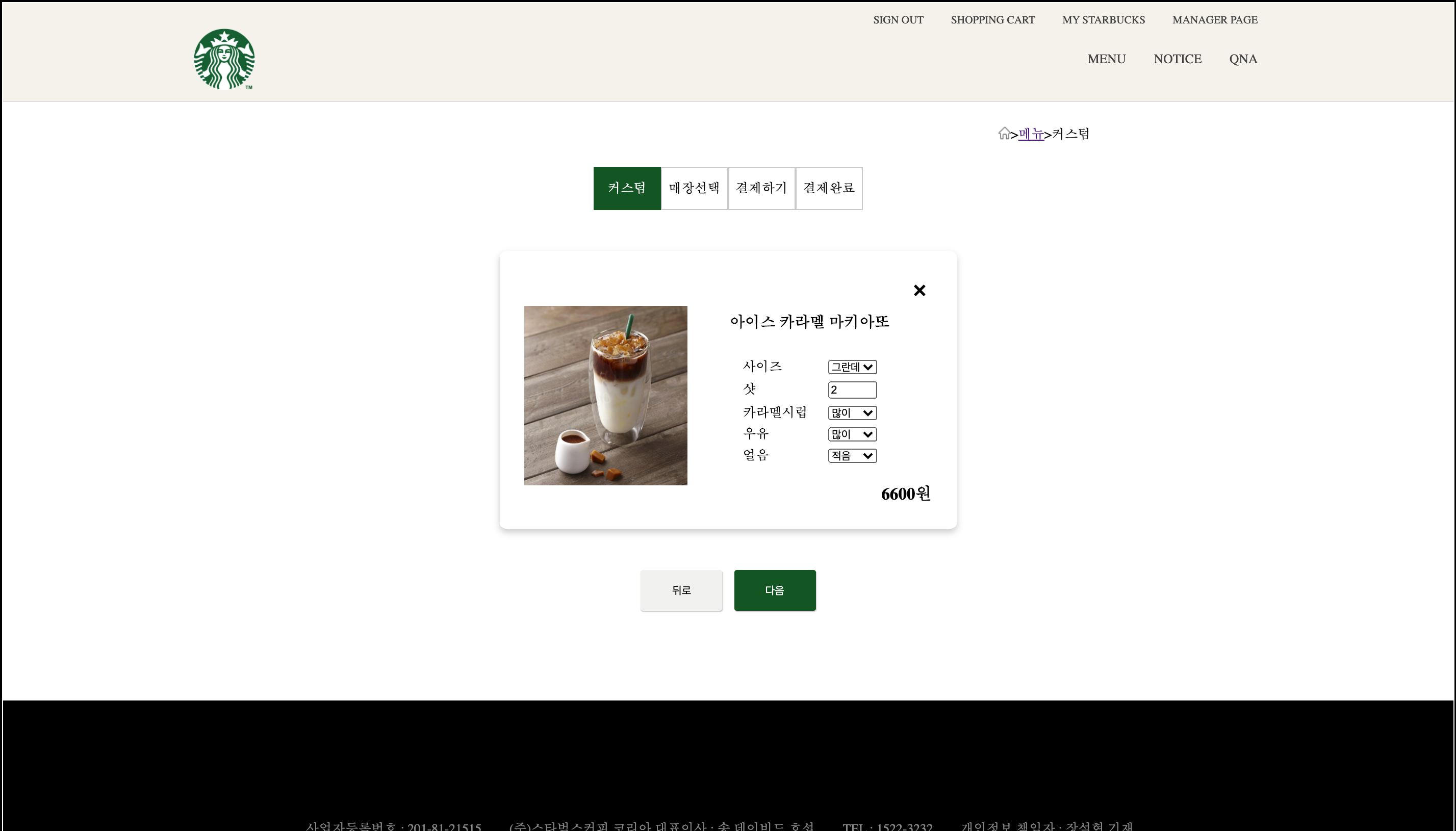Open the 카라멜시럽 dropdown
1456x831 pixels.
(x=851, y=412)
